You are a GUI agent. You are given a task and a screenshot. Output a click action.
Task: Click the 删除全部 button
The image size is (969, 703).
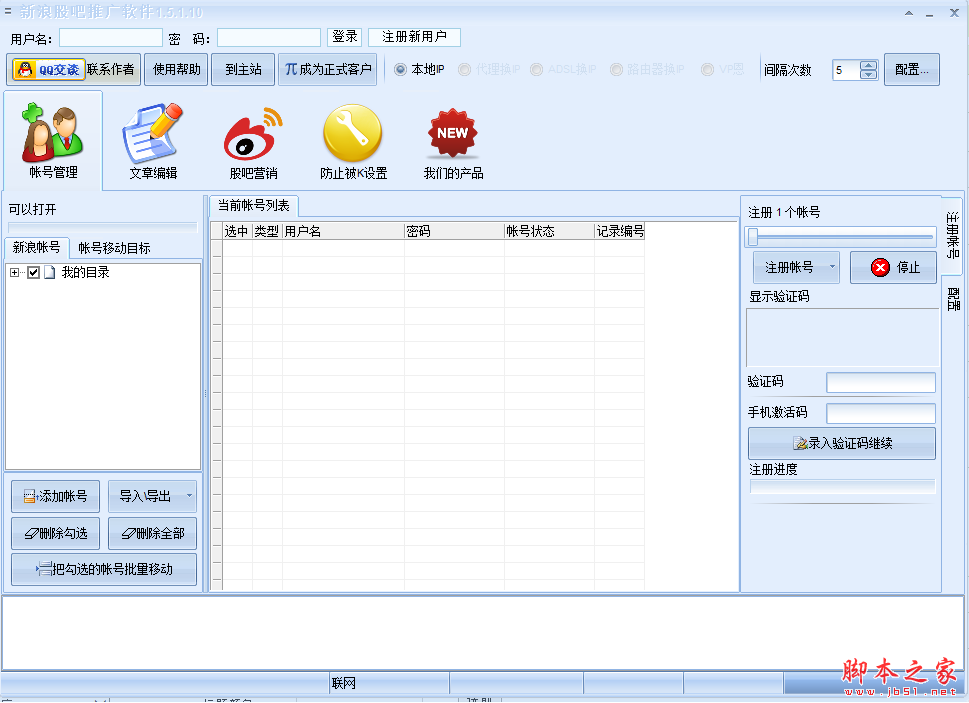tap(152, 534)
